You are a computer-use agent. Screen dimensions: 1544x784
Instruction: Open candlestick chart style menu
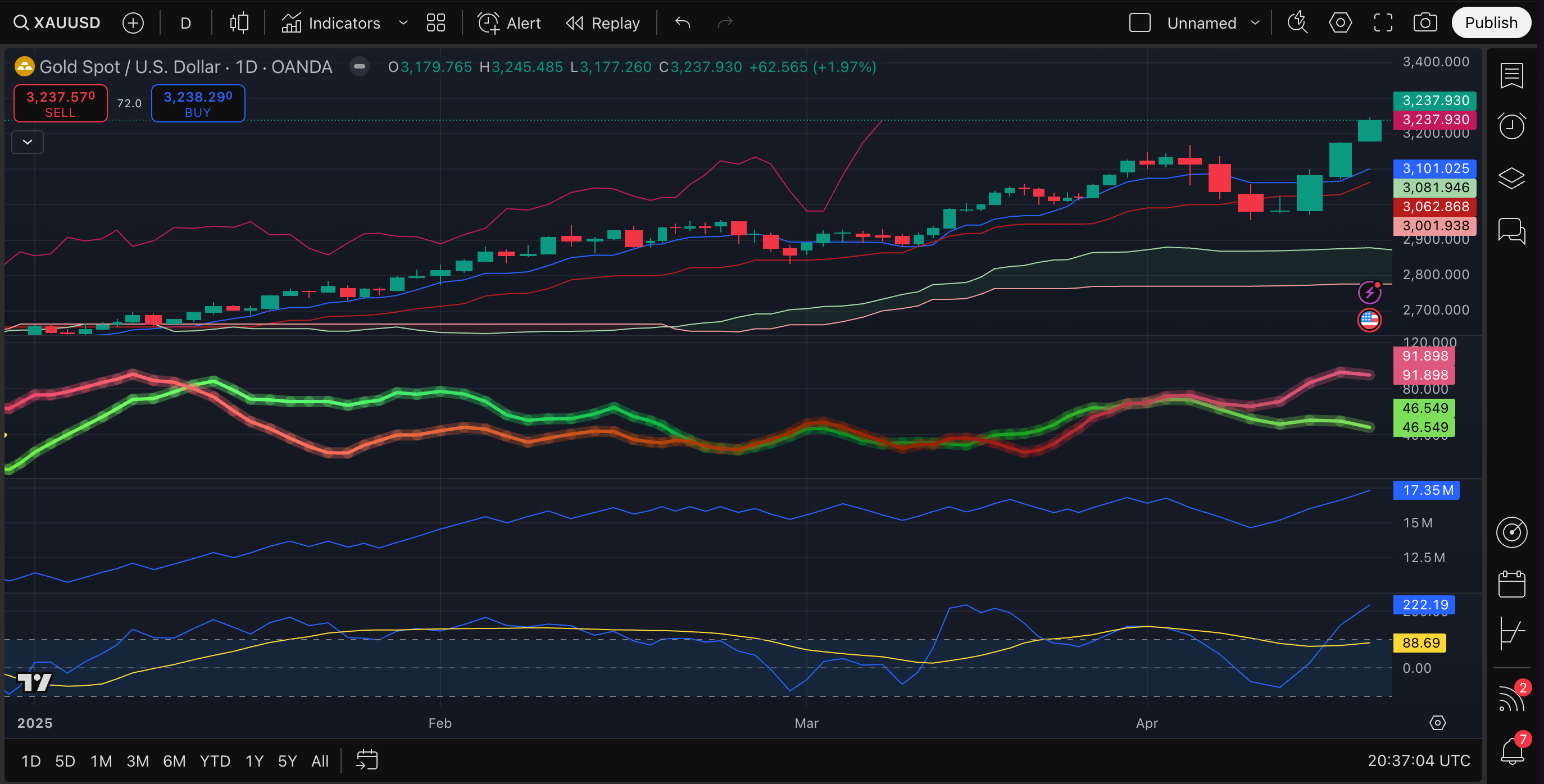click(x=239, y=24)
